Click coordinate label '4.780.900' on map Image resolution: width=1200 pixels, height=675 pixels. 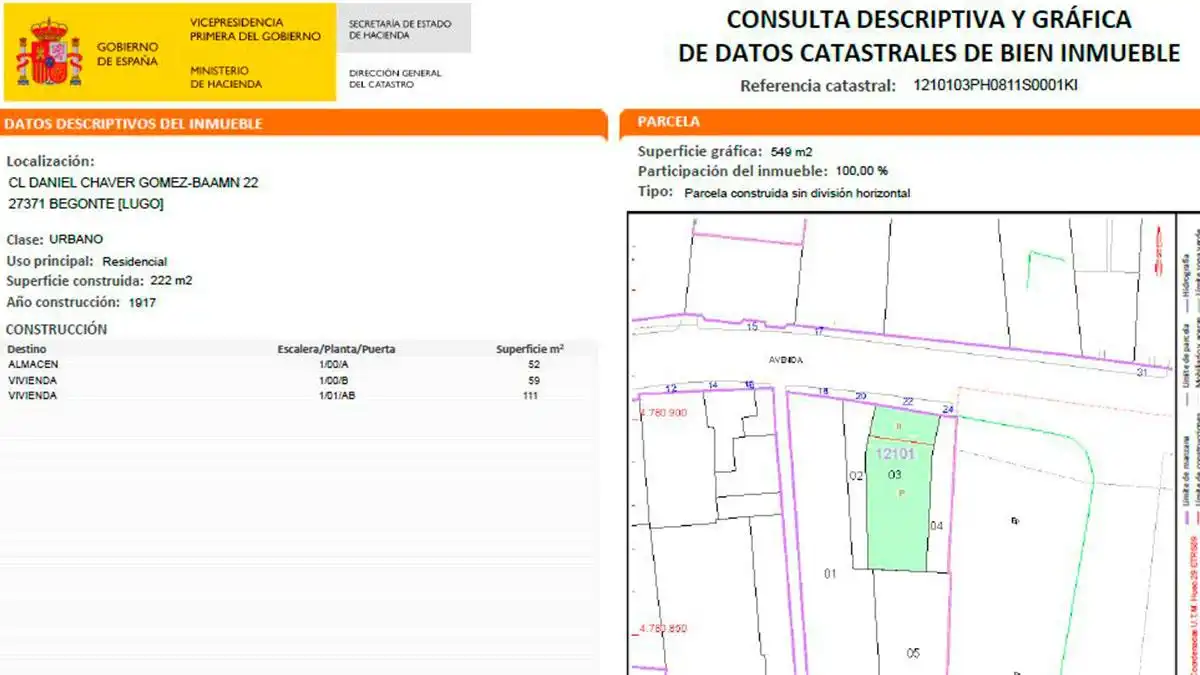click(662, 413)
